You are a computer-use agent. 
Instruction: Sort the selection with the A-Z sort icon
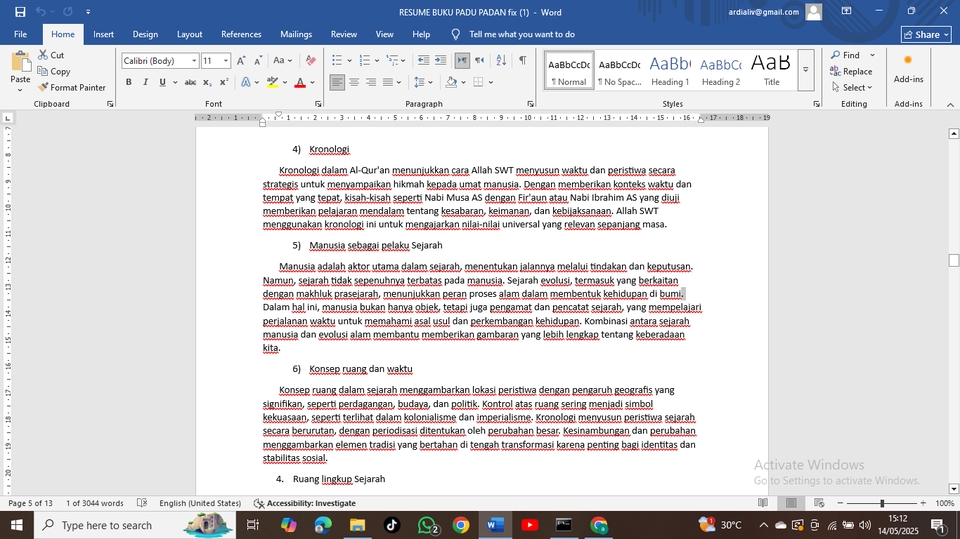(x=501, y=60)
